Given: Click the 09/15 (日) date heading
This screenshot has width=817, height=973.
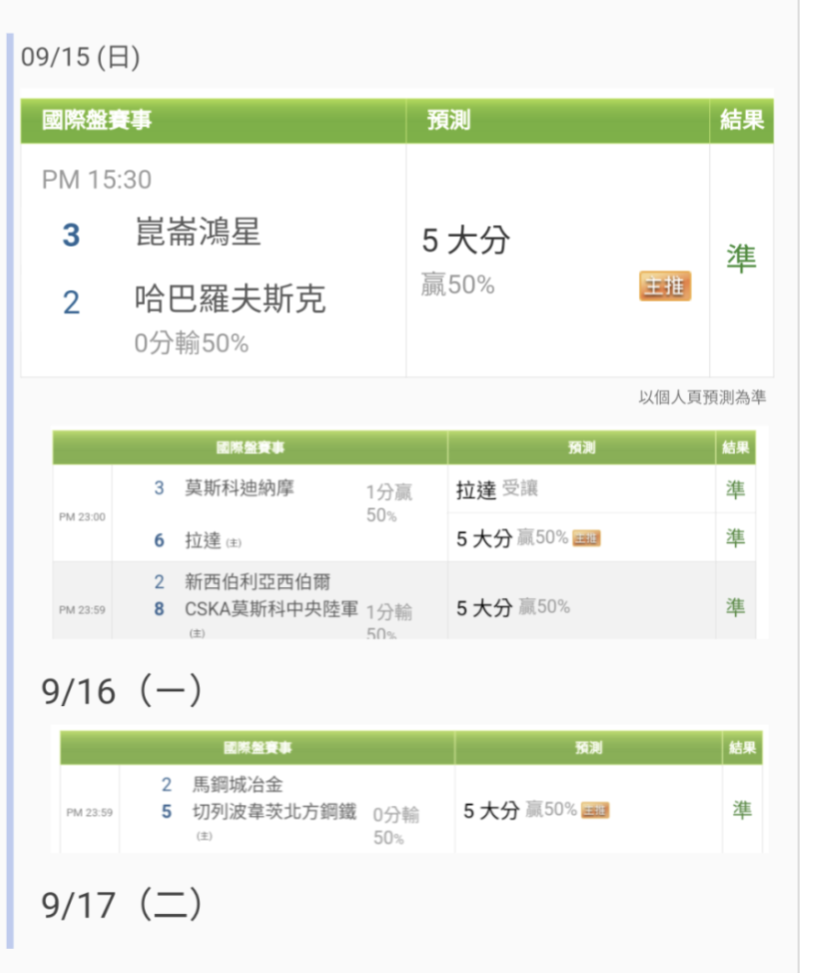Looking at the screenshot, I should (x=81, y=57).
